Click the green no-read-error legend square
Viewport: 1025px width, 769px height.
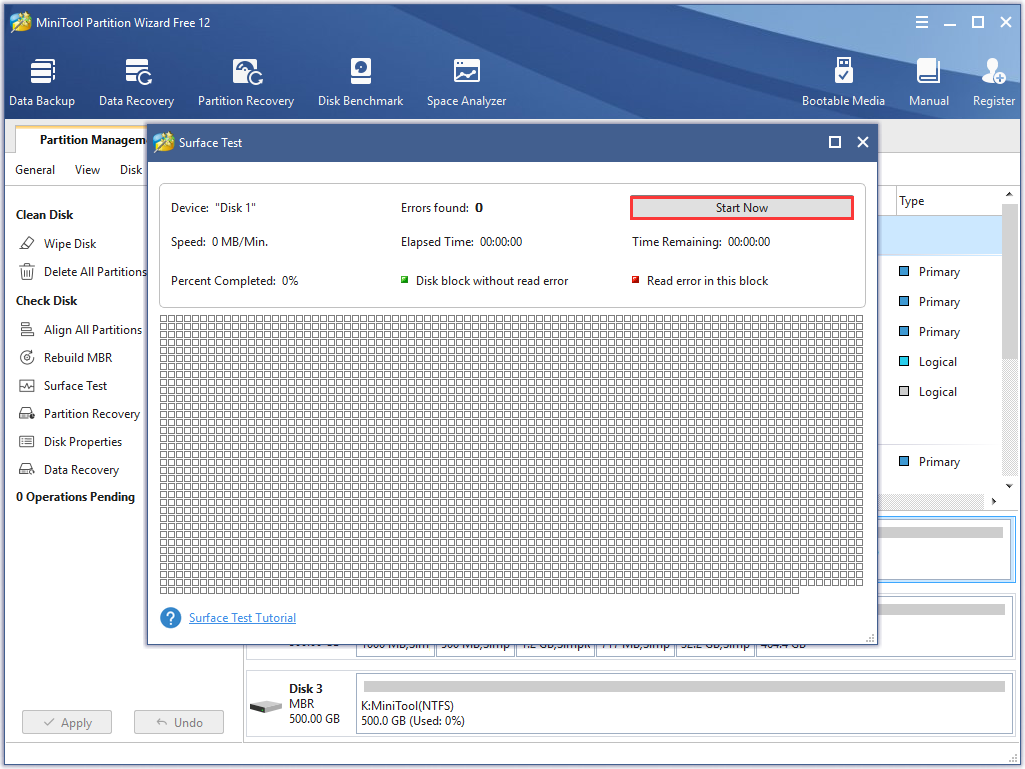405,280
